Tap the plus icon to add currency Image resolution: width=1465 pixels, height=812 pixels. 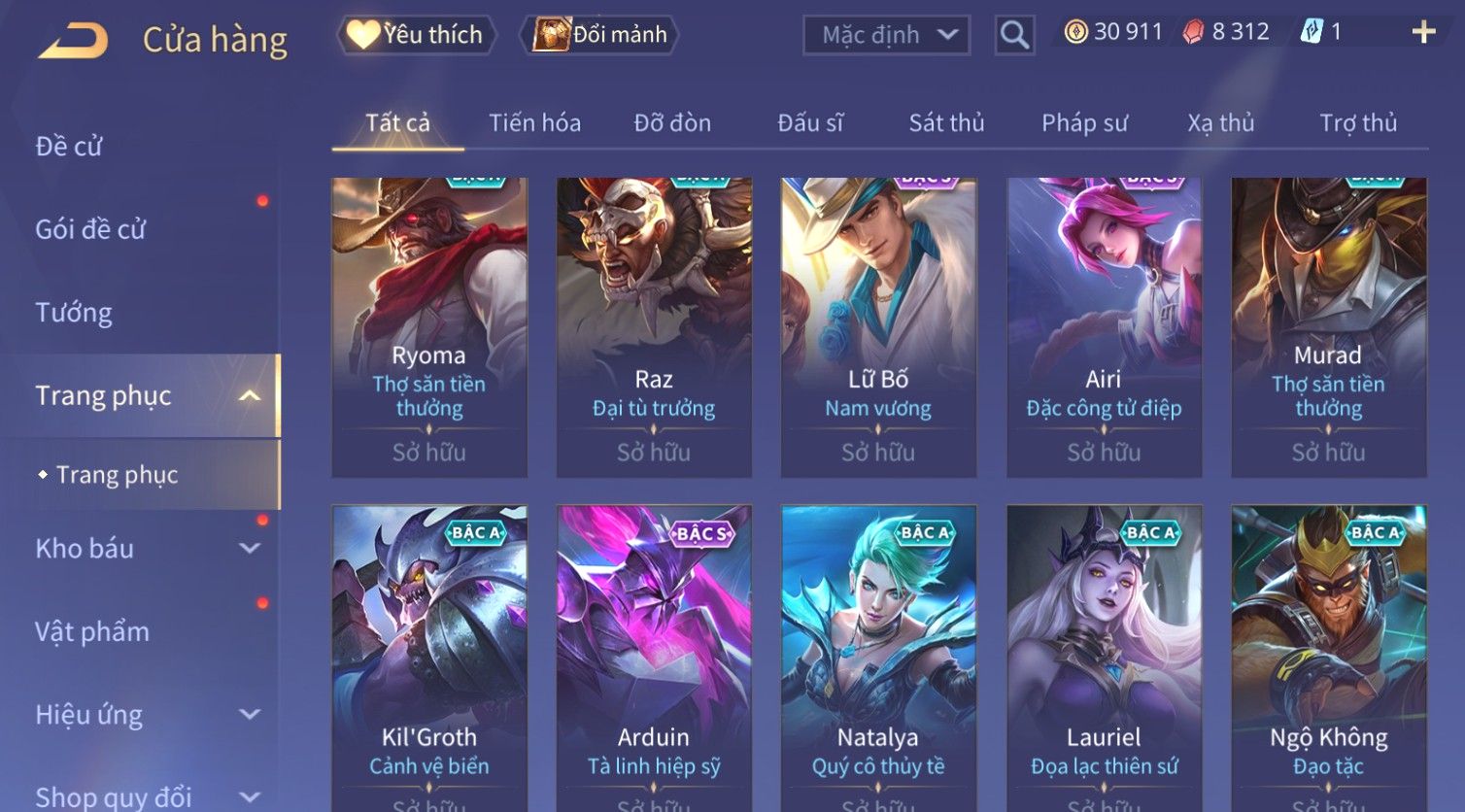click(x=1423, y=33)
